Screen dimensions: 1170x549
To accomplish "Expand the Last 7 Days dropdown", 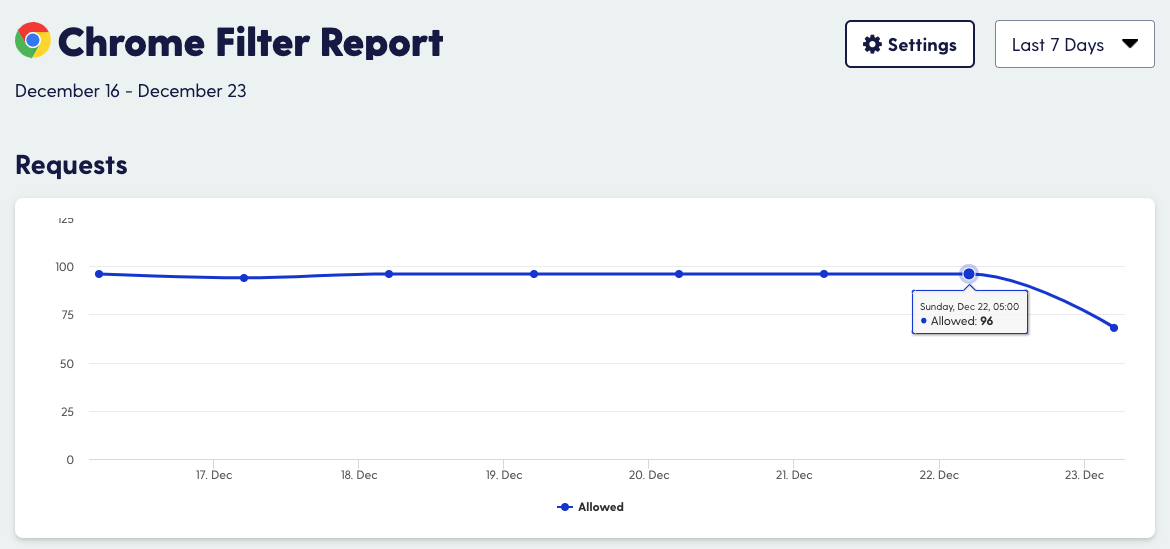I will 1074,45.
